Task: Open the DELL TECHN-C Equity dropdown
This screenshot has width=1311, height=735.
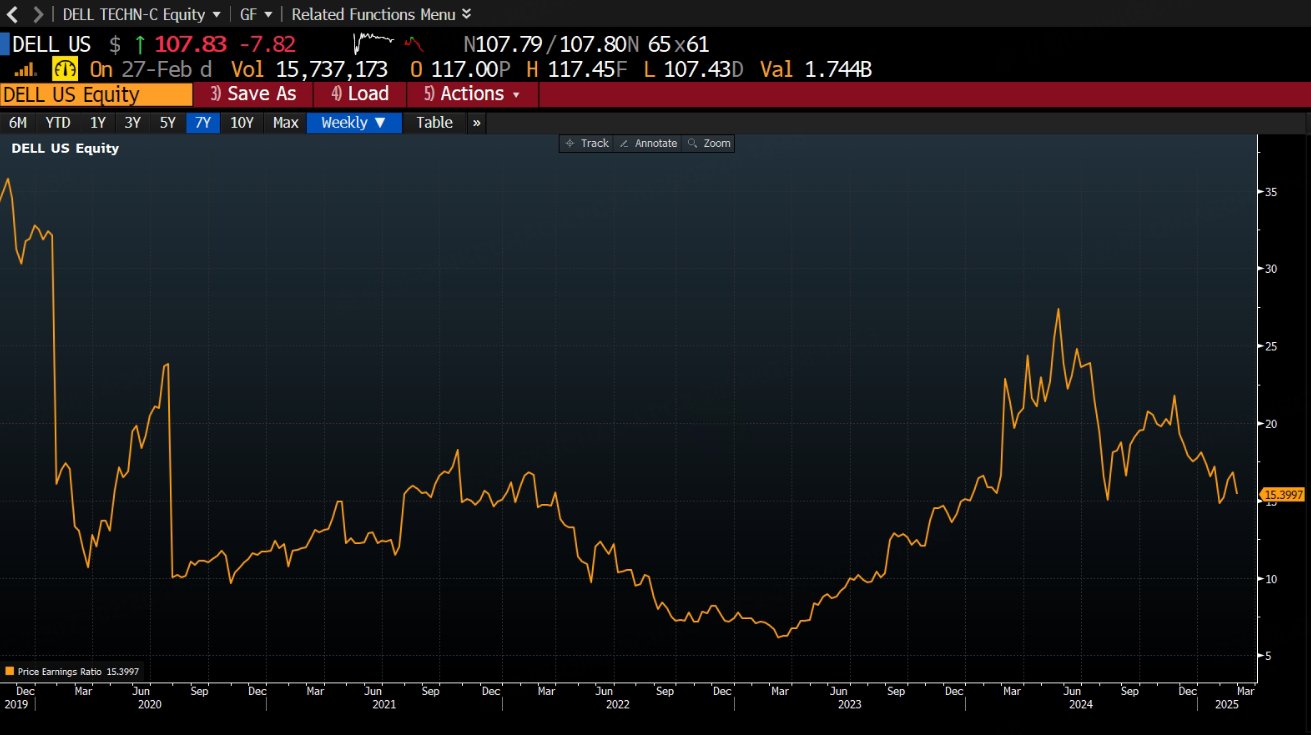Action: [x=142, y=14]
